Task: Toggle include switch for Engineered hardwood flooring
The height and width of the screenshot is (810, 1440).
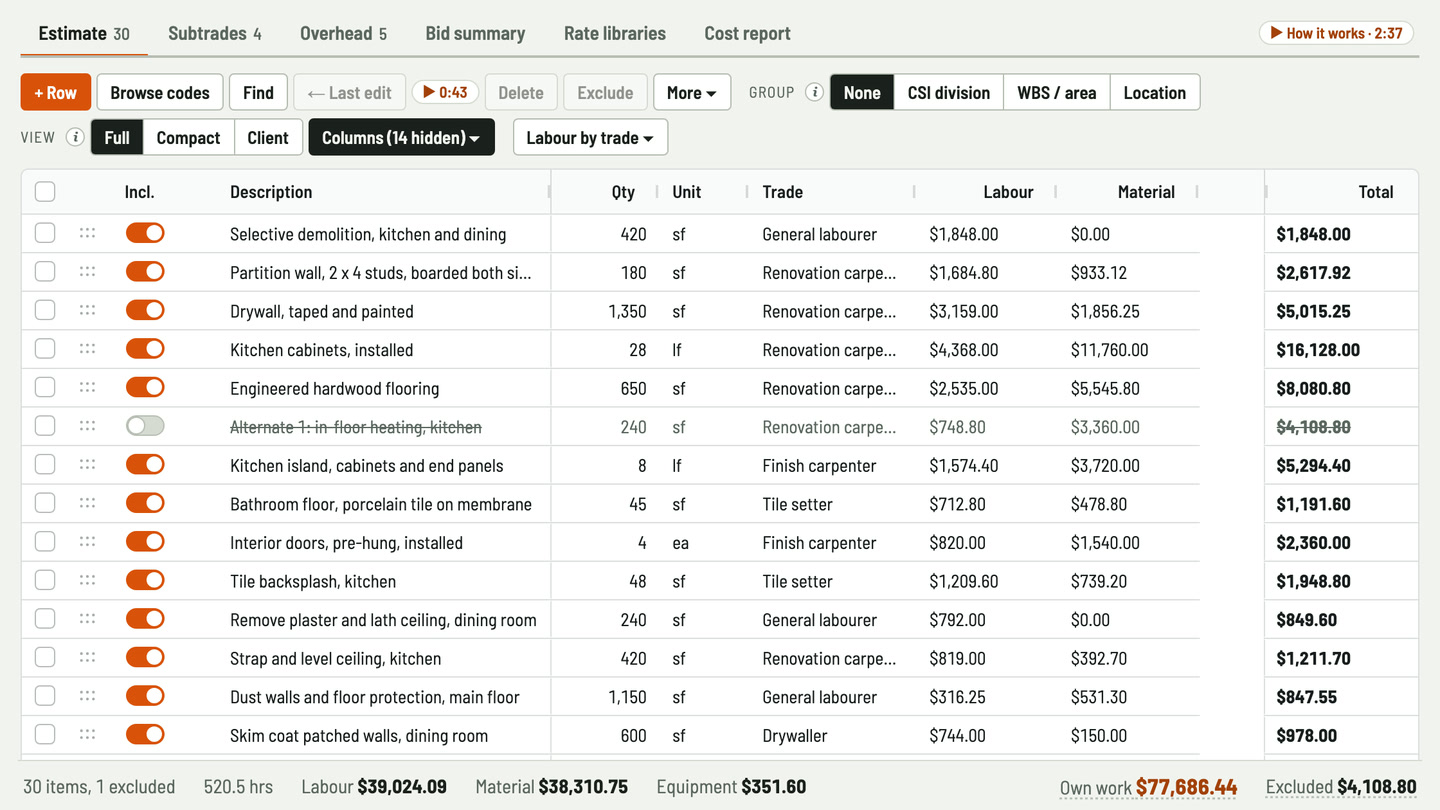Action: click(145, 387)
